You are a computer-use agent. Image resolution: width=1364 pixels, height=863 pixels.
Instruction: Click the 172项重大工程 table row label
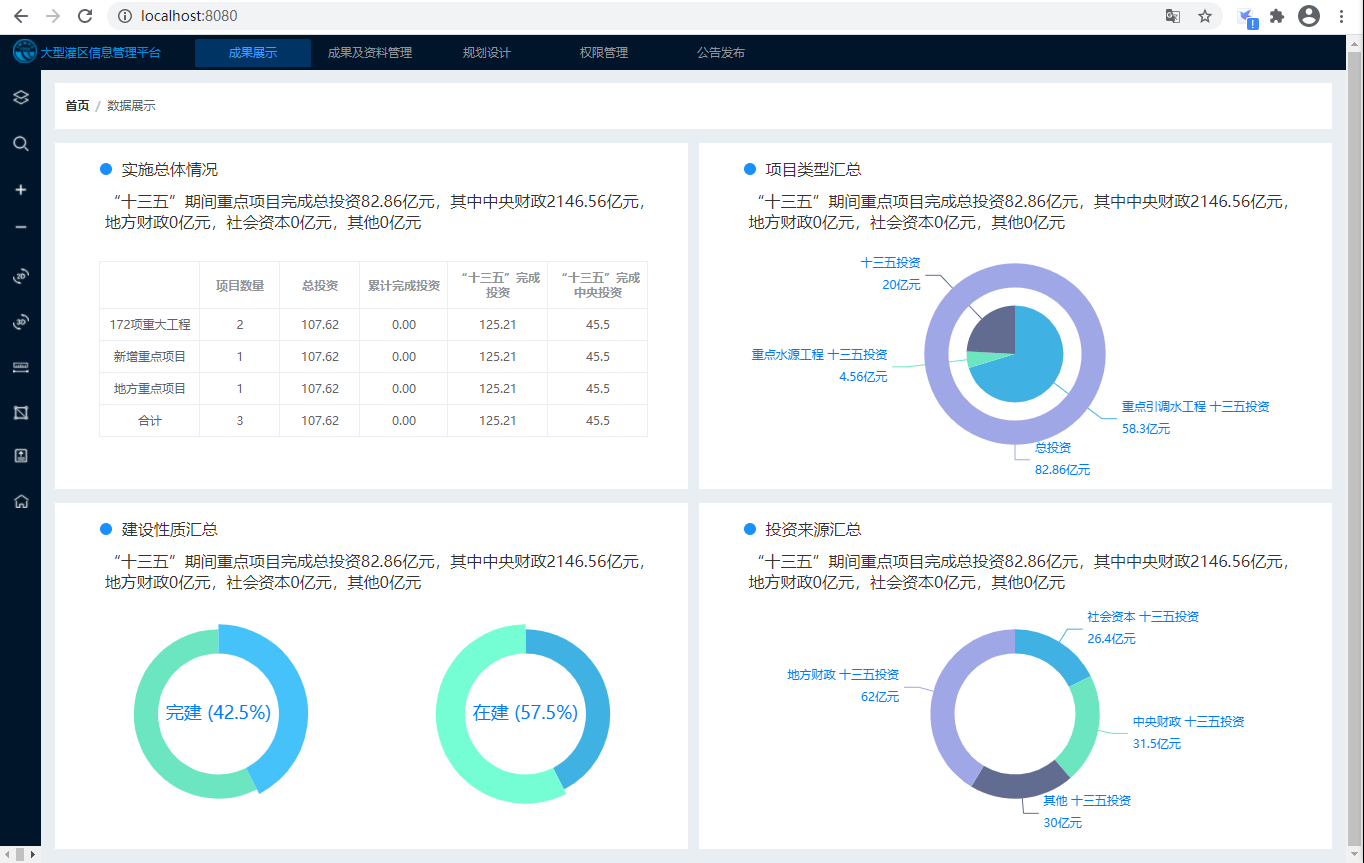click(x=150, y=325)
